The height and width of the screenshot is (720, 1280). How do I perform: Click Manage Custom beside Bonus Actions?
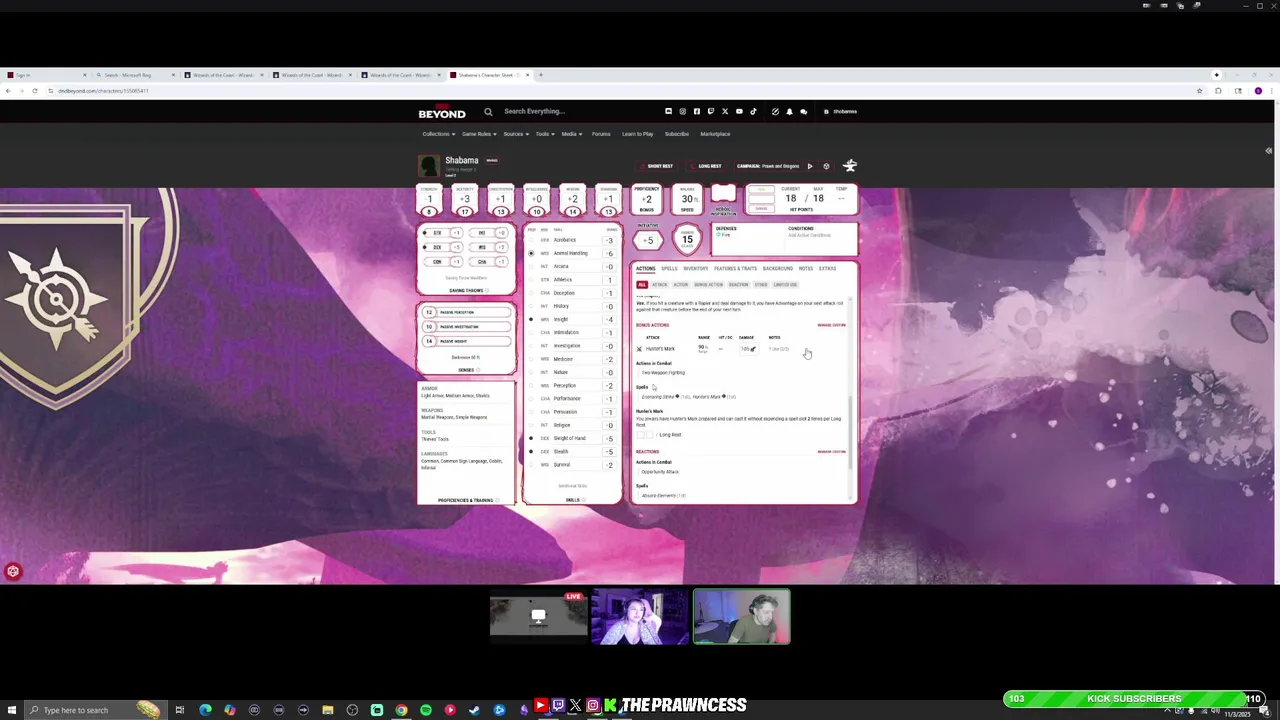coord(831,325)
